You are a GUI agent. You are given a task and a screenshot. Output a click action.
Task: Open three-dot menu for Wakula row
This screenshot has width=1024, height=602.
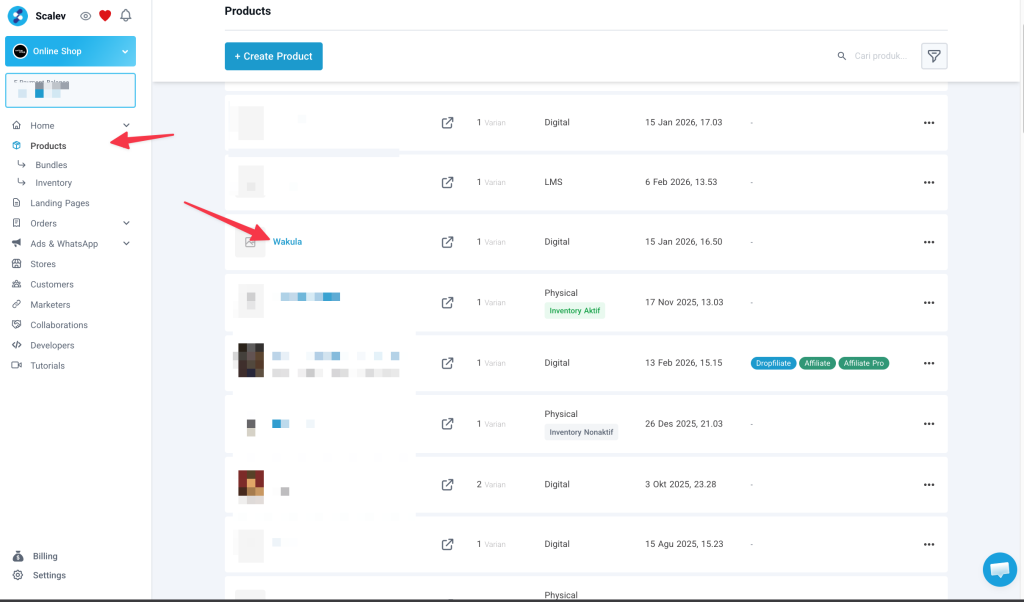[x=928, y=242]
